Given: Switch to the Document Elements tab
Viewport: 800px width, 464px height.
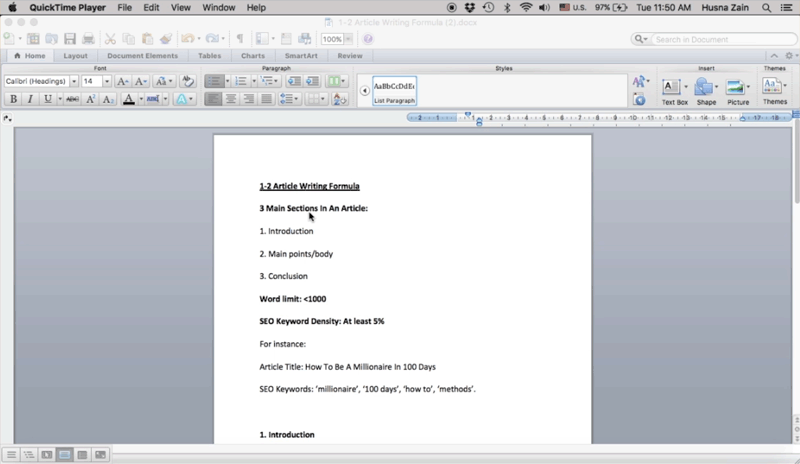Looking at the screenshot, I should coord(140,56).
